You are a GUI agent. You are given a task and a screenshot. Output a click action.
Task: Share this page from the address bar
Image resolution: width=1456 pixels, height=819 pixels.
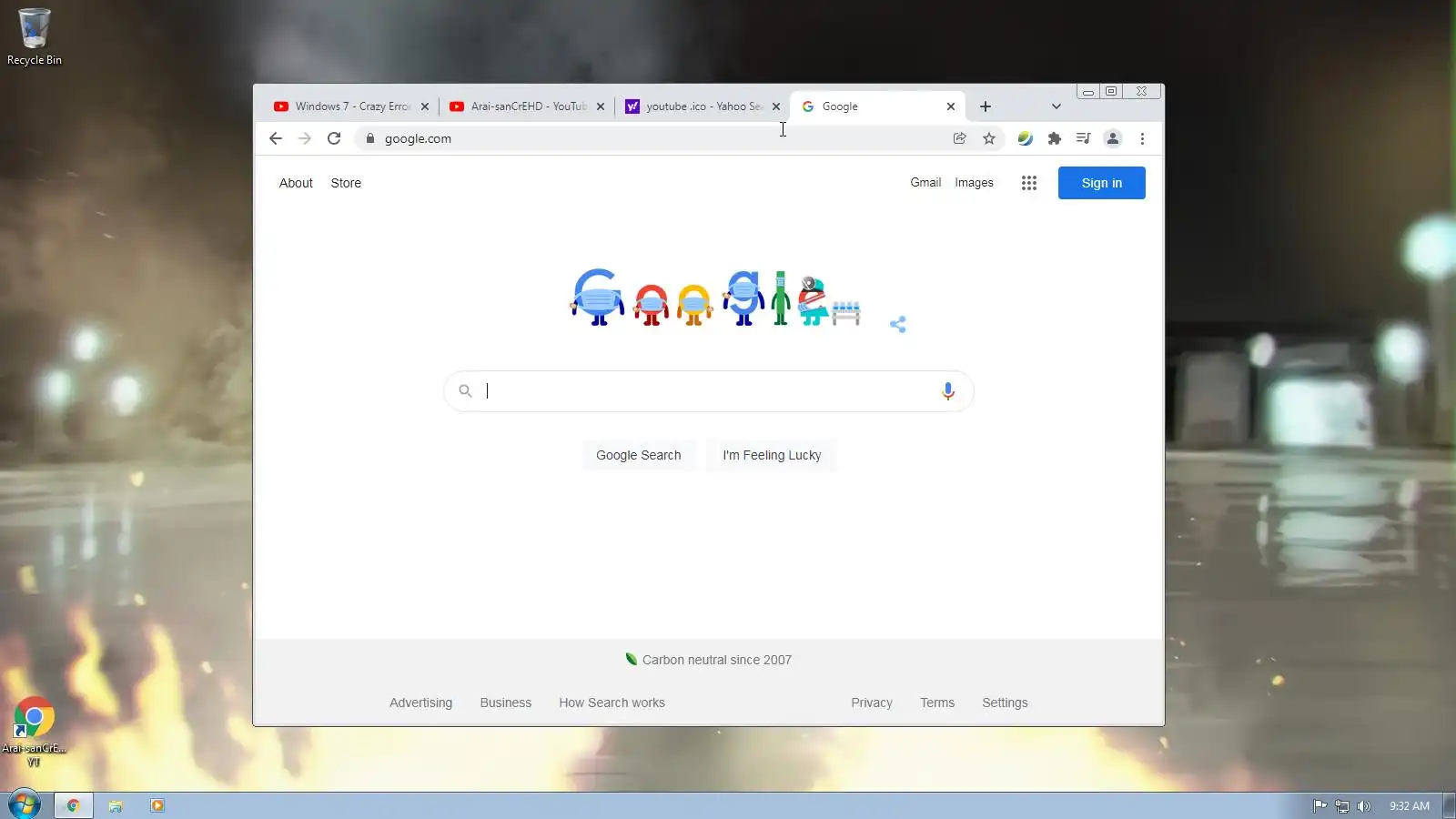coord(959,138)
